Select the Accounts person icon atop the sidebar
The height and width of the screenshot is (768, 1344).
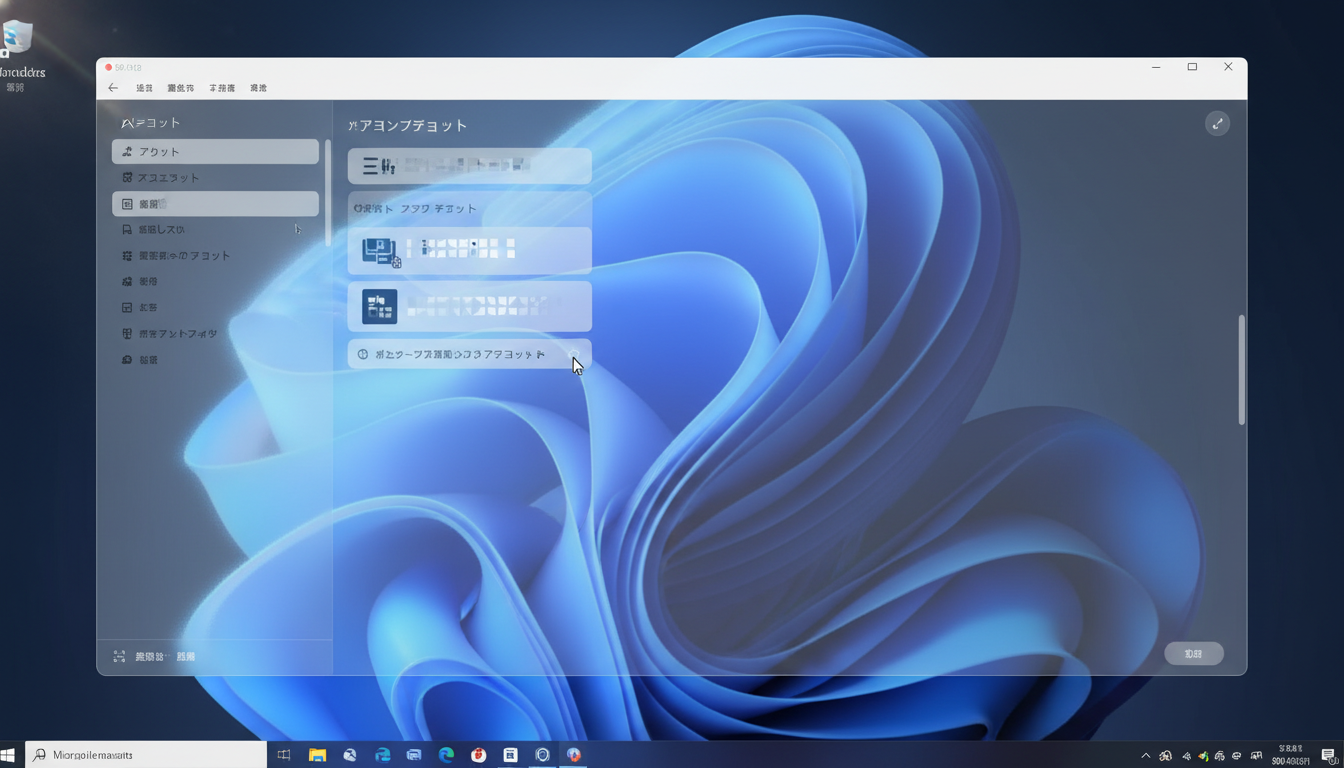coord(127,152)
